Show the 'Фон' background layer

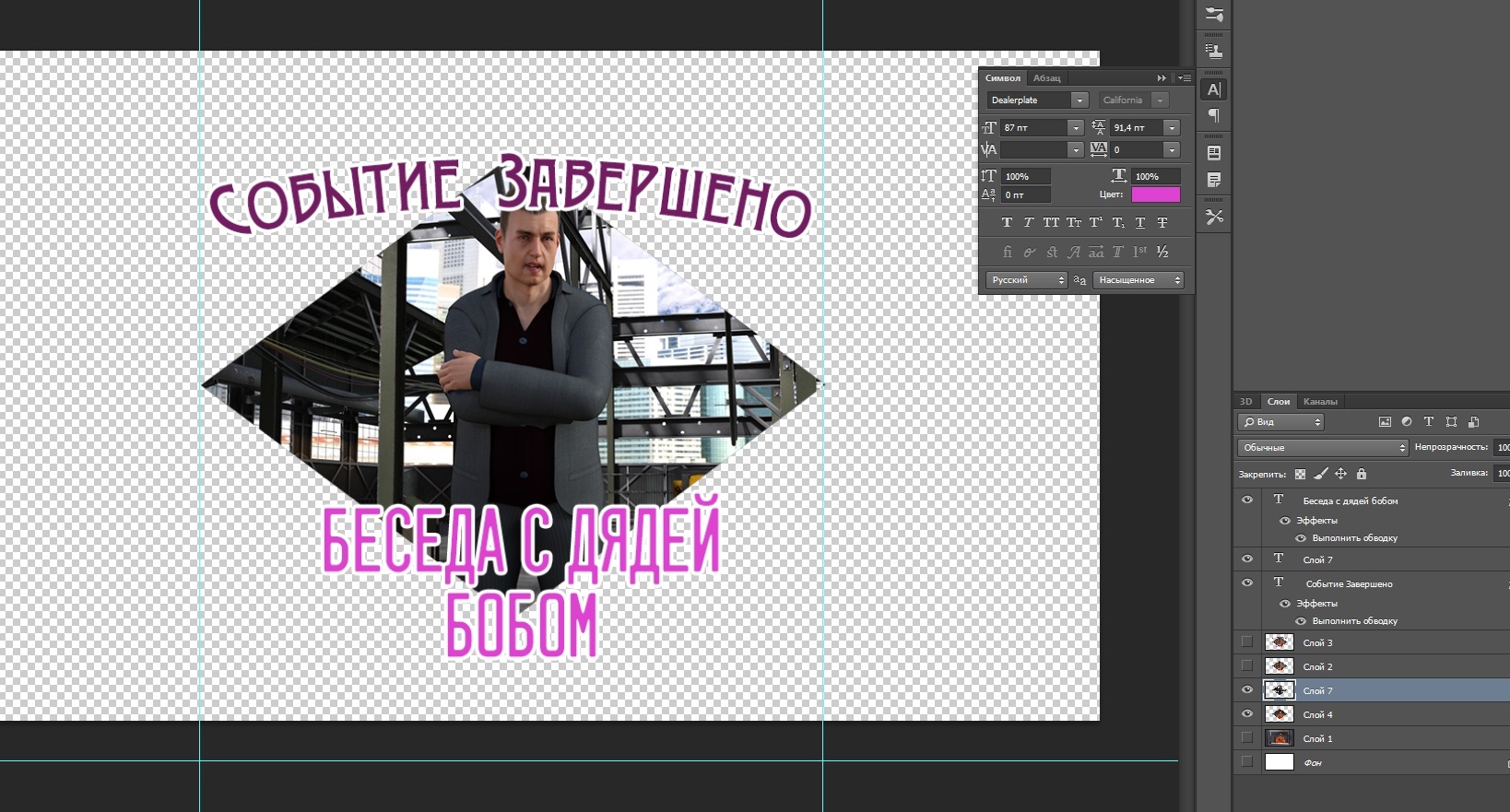(1247, 761)
